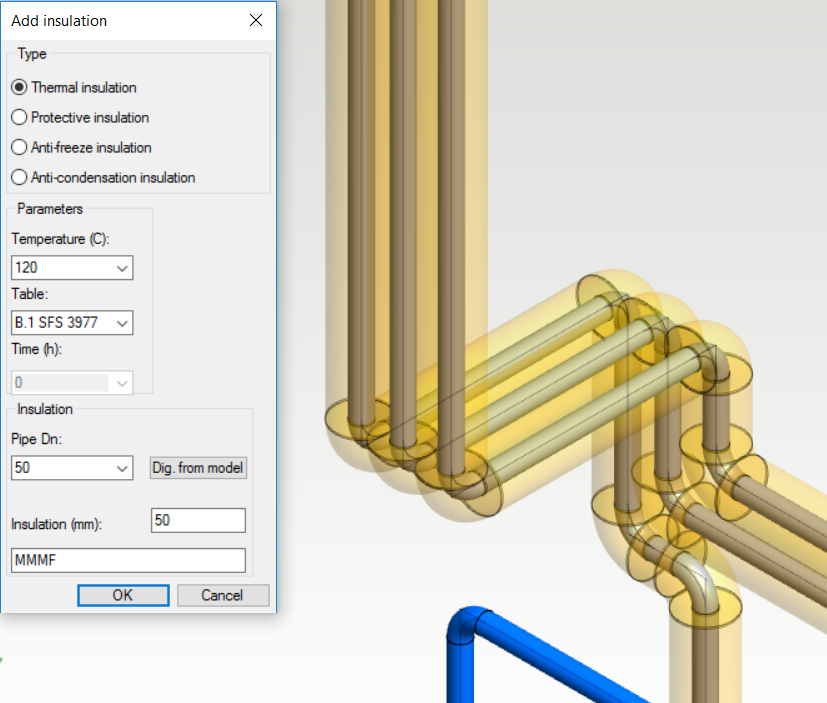Click the greyed-out Time (h) dropdown
827x703 pixels.
[72, 383]
